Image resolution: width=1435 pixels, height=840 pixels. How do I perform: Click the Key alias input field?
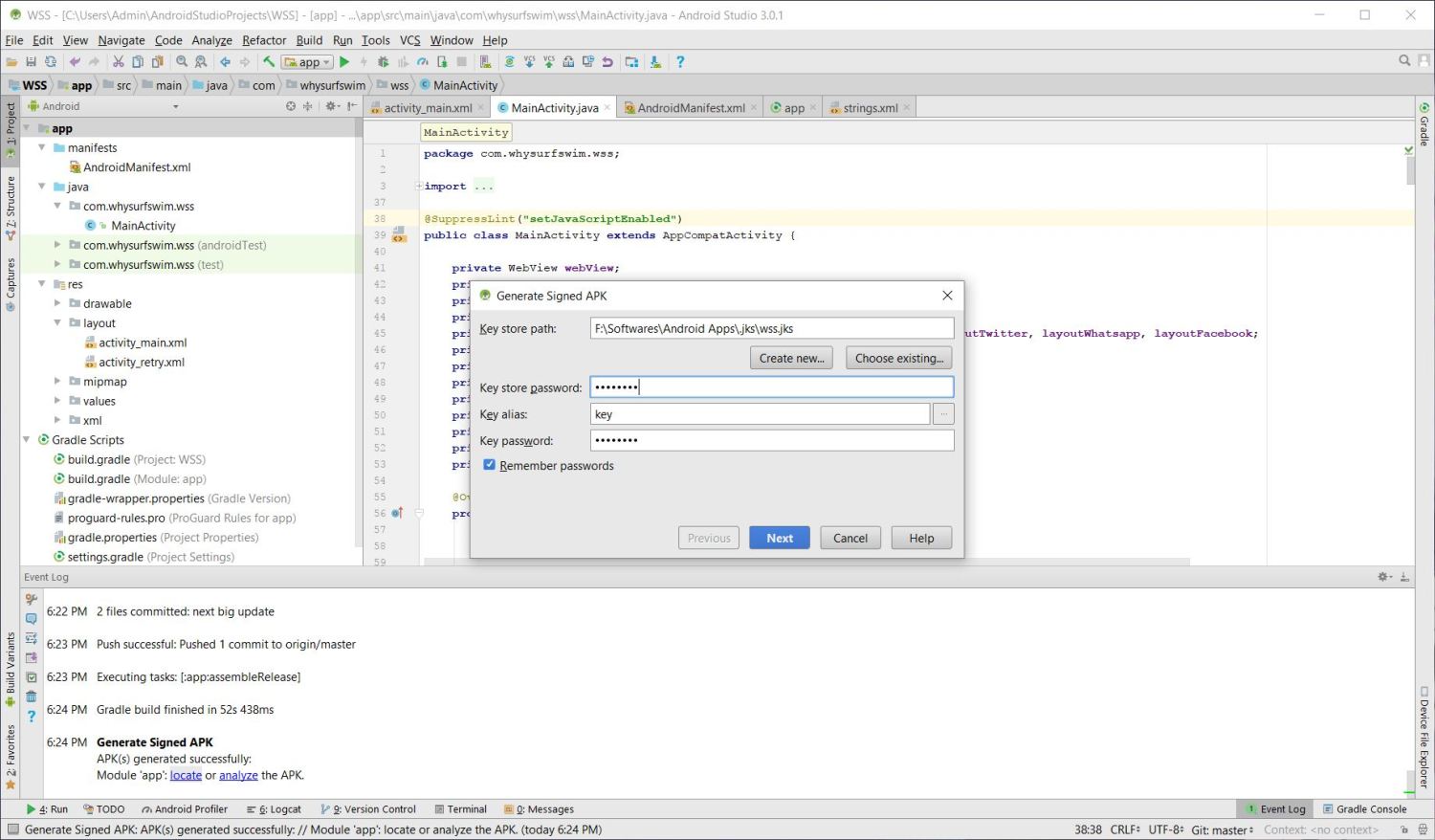click(760, 415)
